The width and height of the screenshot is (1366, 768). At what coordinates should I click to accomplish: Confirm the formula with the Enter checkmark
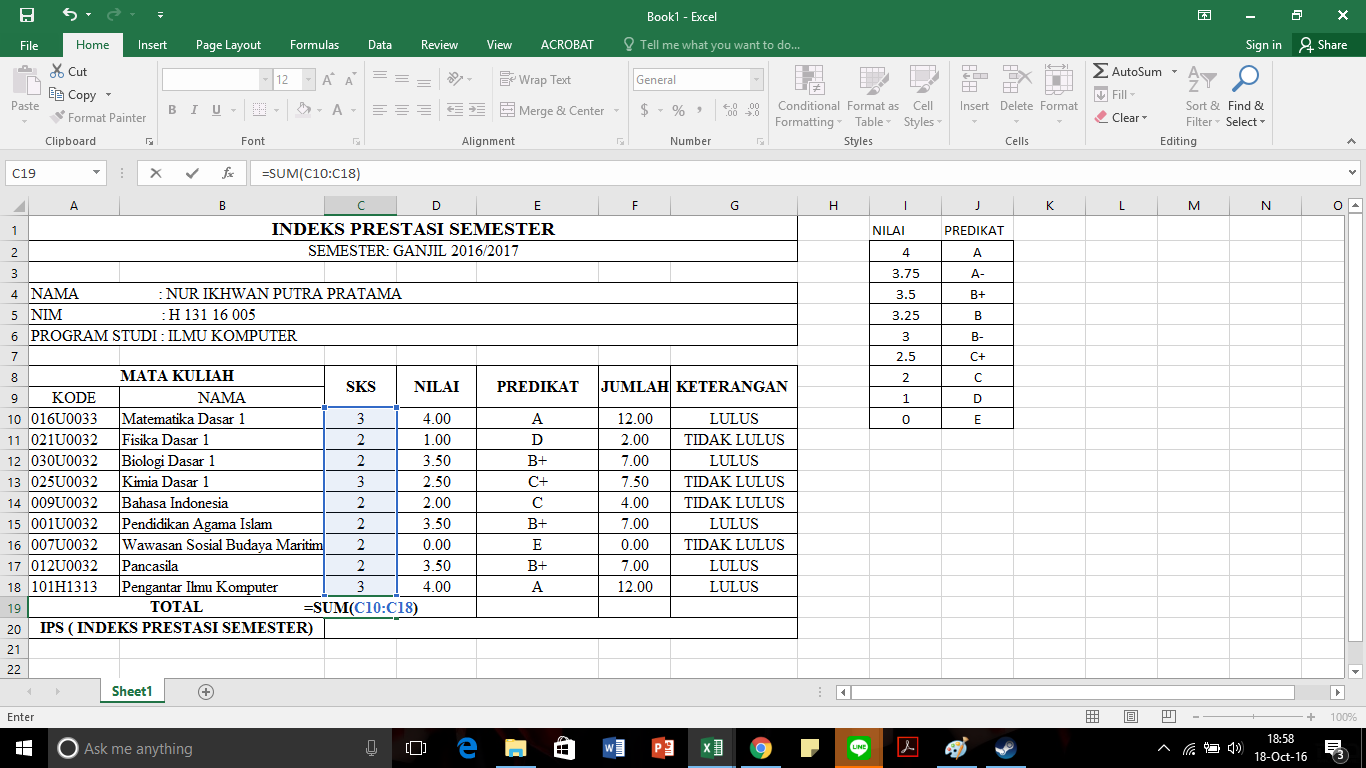(x=191, y=172)
